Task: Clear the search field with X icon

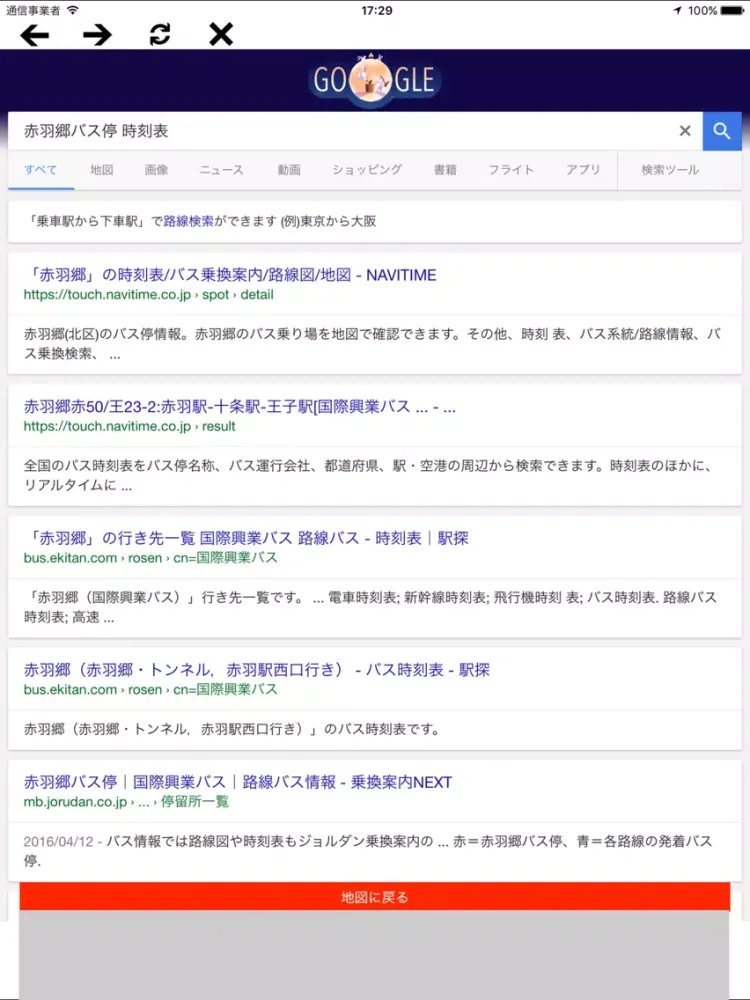Action: (x=685, y=131)
